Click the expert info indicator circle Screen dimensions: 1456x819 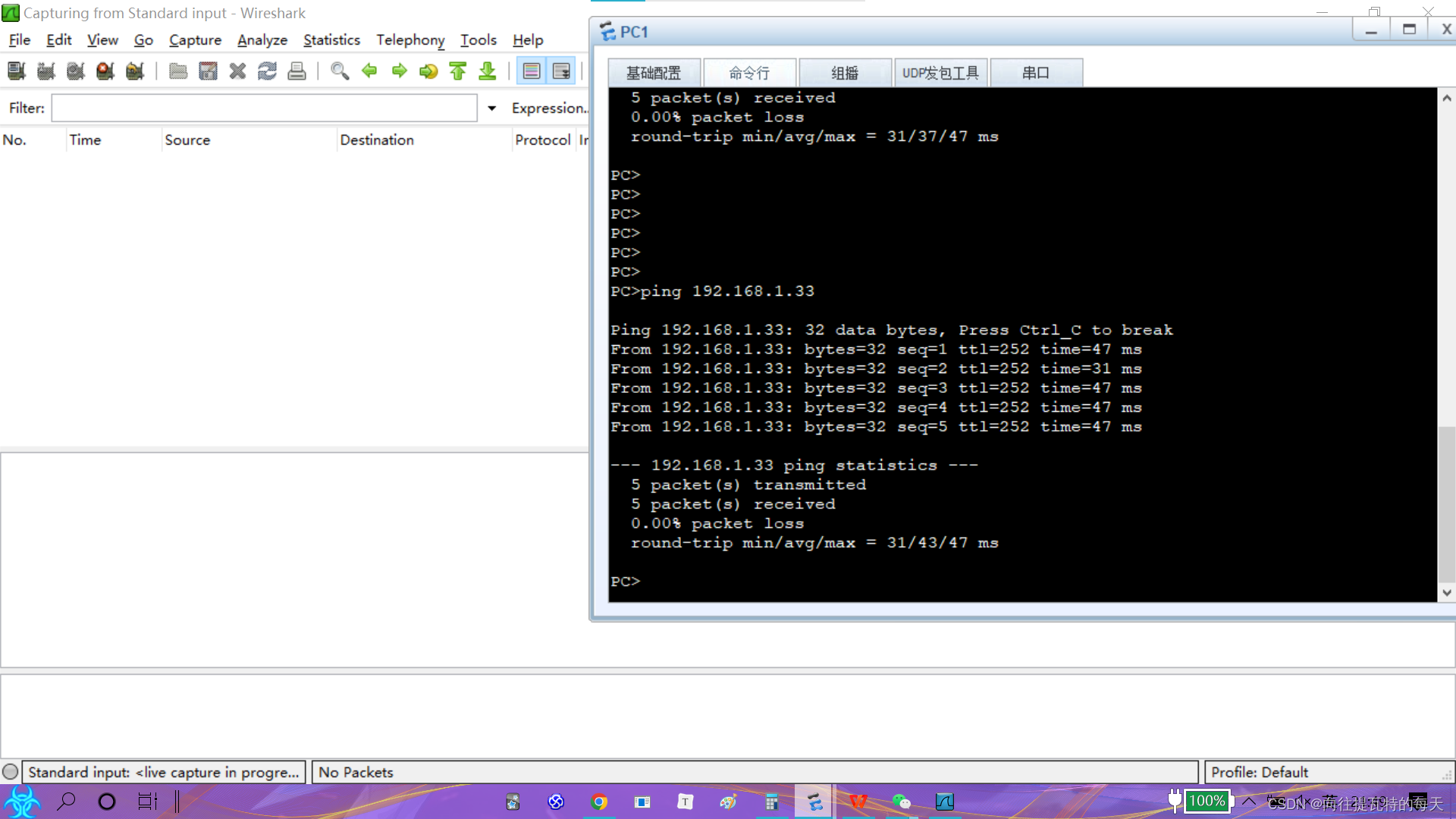pos(11,772)
